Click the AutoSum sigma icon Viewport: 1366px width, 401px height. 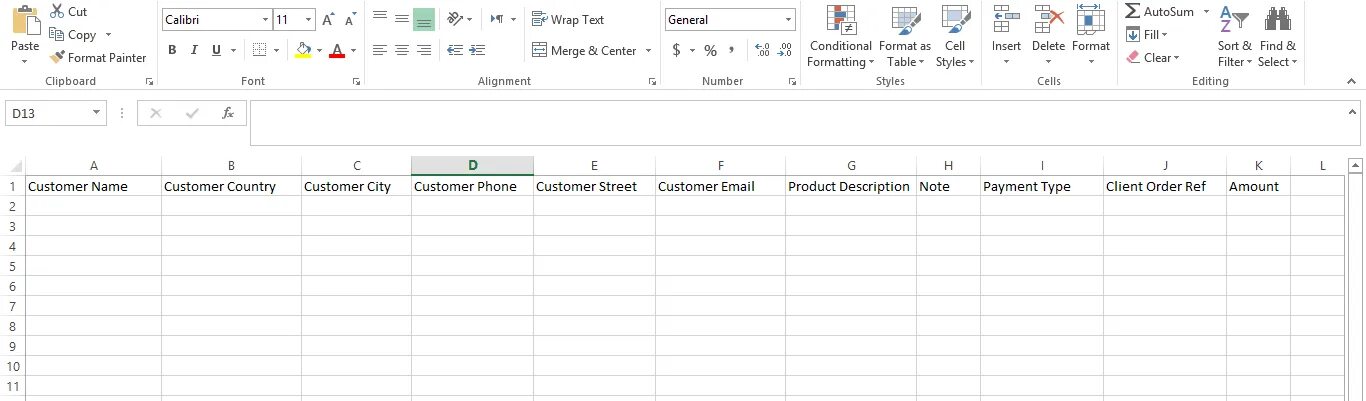point(1133,11)
